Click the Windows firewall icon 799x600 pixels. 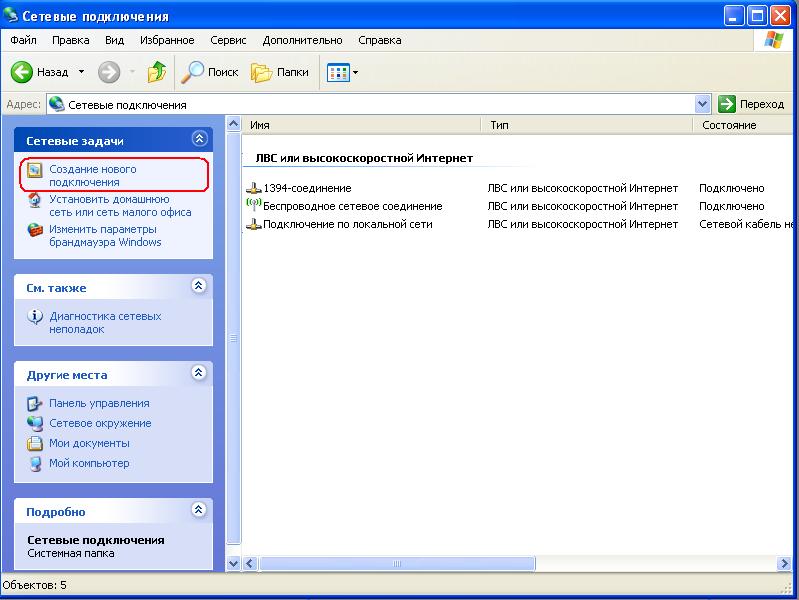click(x=35, y=230)
